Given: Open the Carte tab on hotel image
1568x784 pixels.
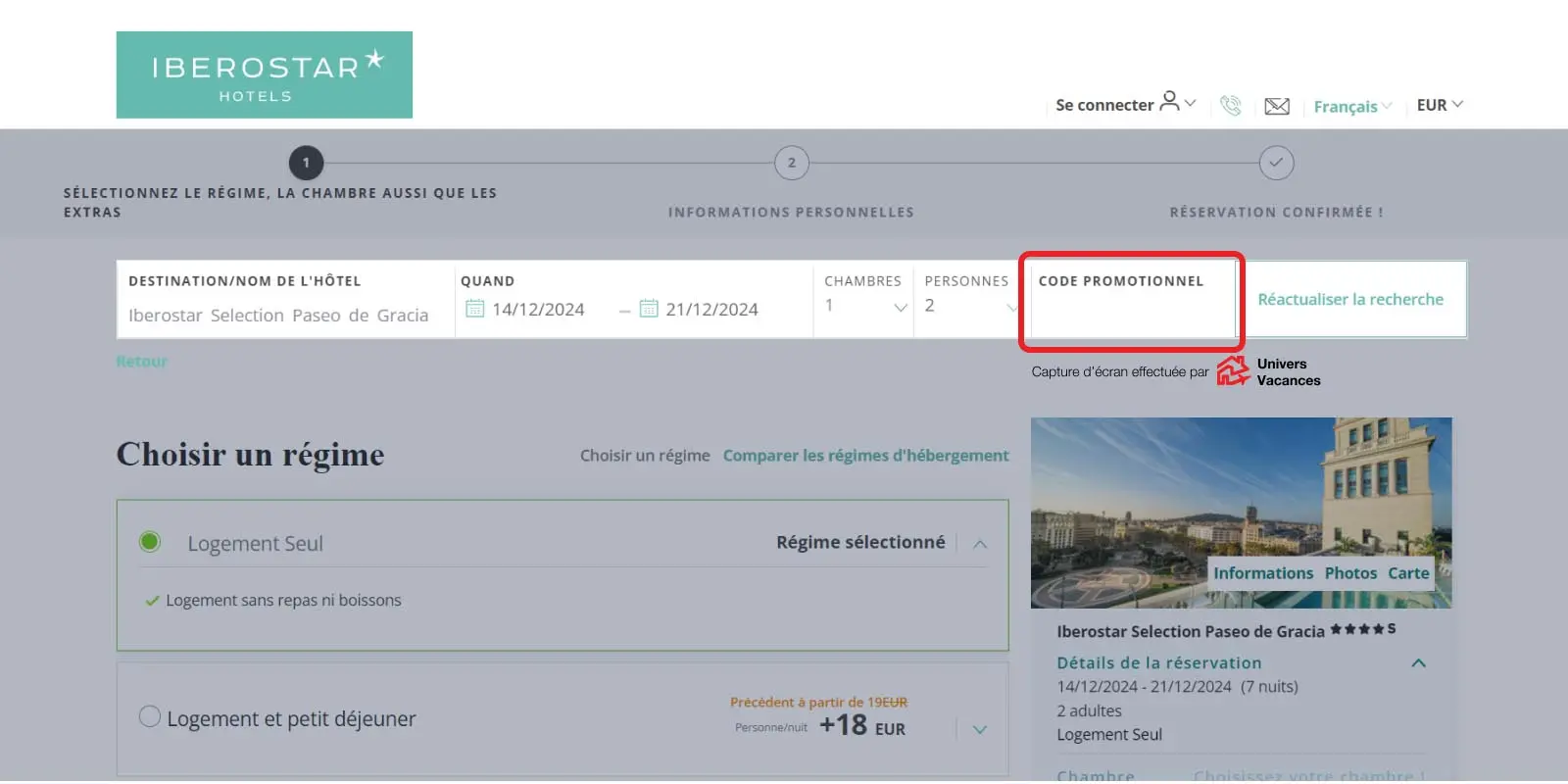Looking at the screenshot, I should [x=1408, y=573].
